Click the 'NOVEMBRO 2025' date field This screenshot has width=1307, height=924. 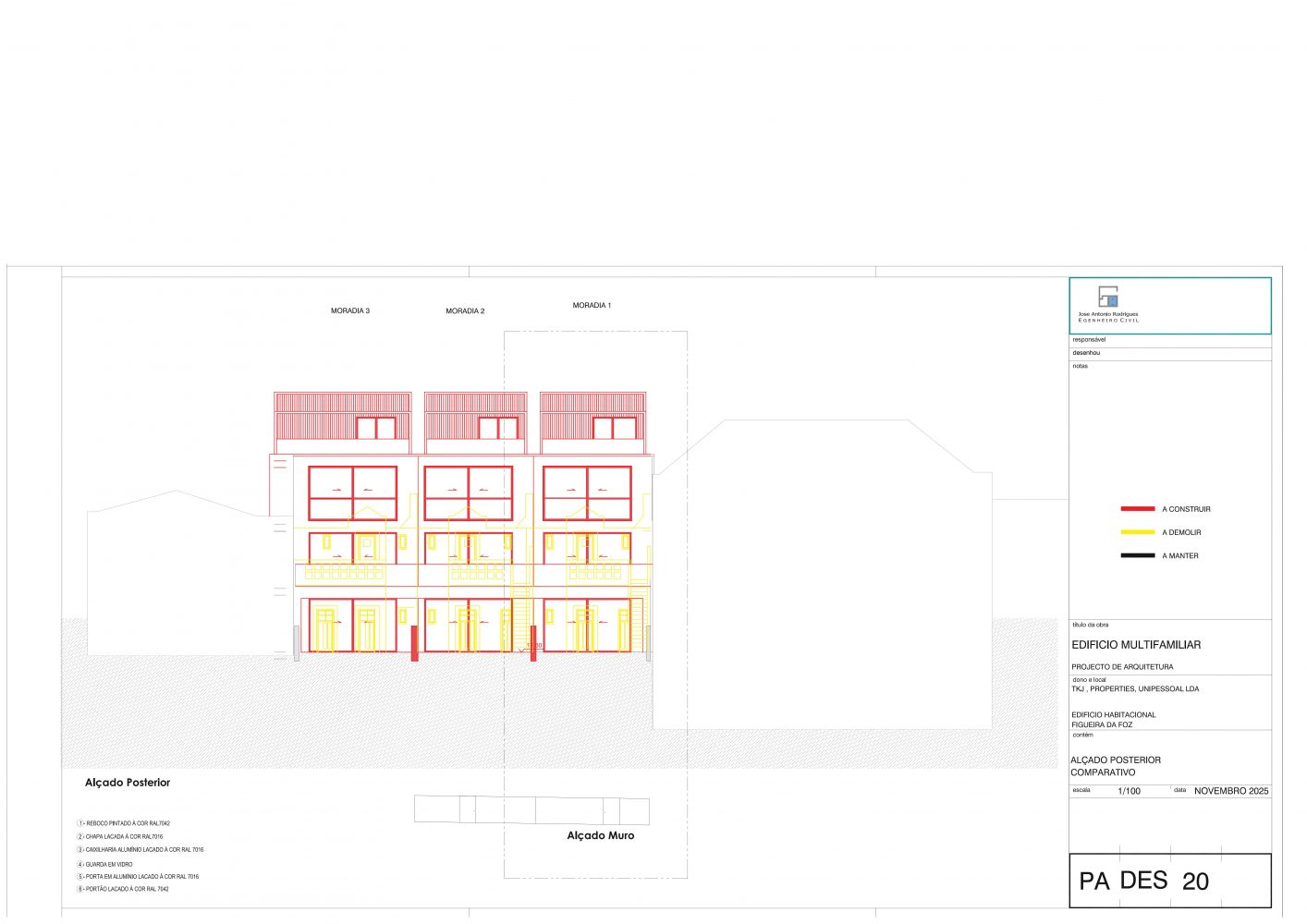coord(1231,791)
